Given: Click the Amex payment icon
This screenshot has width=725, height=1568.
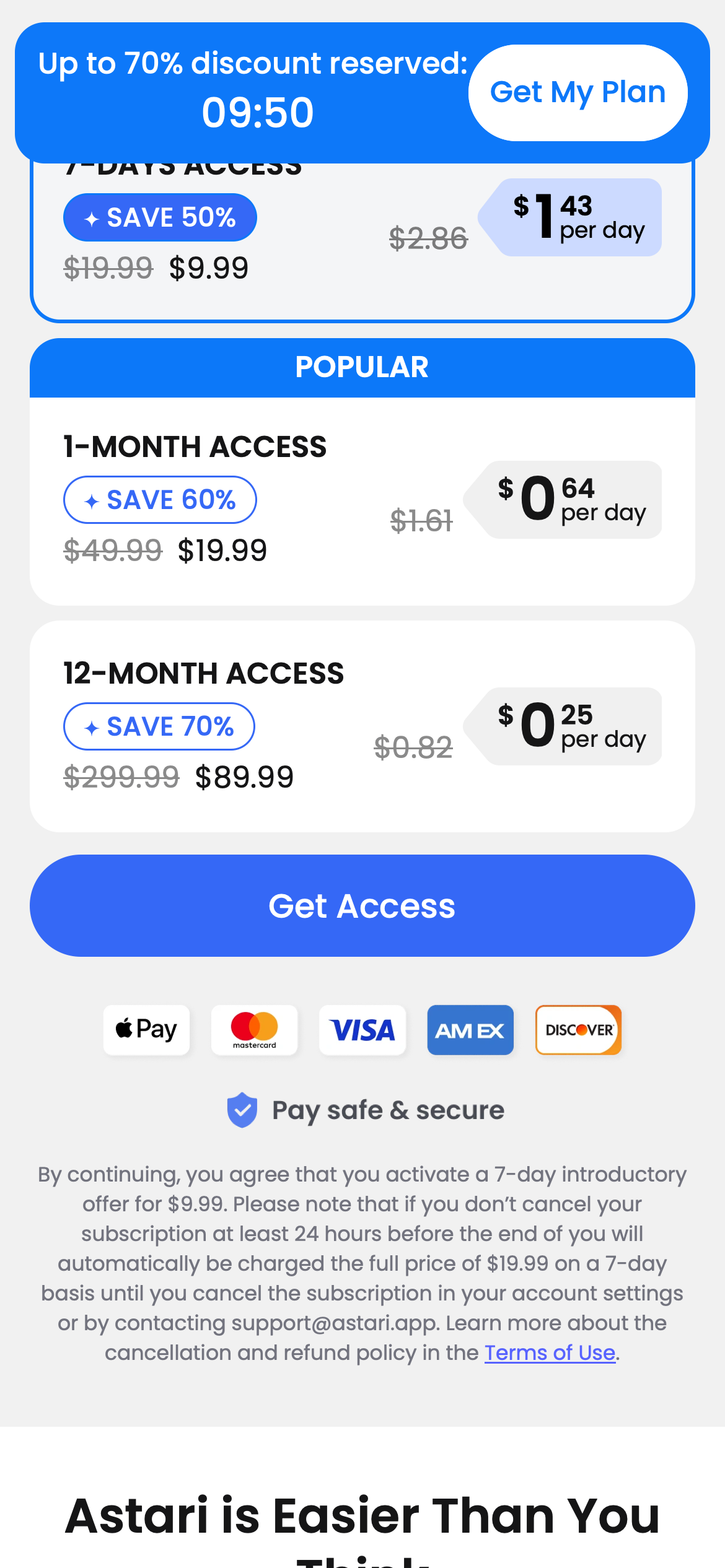Looking at the screenshot, I should click(x=470, y=1030).
